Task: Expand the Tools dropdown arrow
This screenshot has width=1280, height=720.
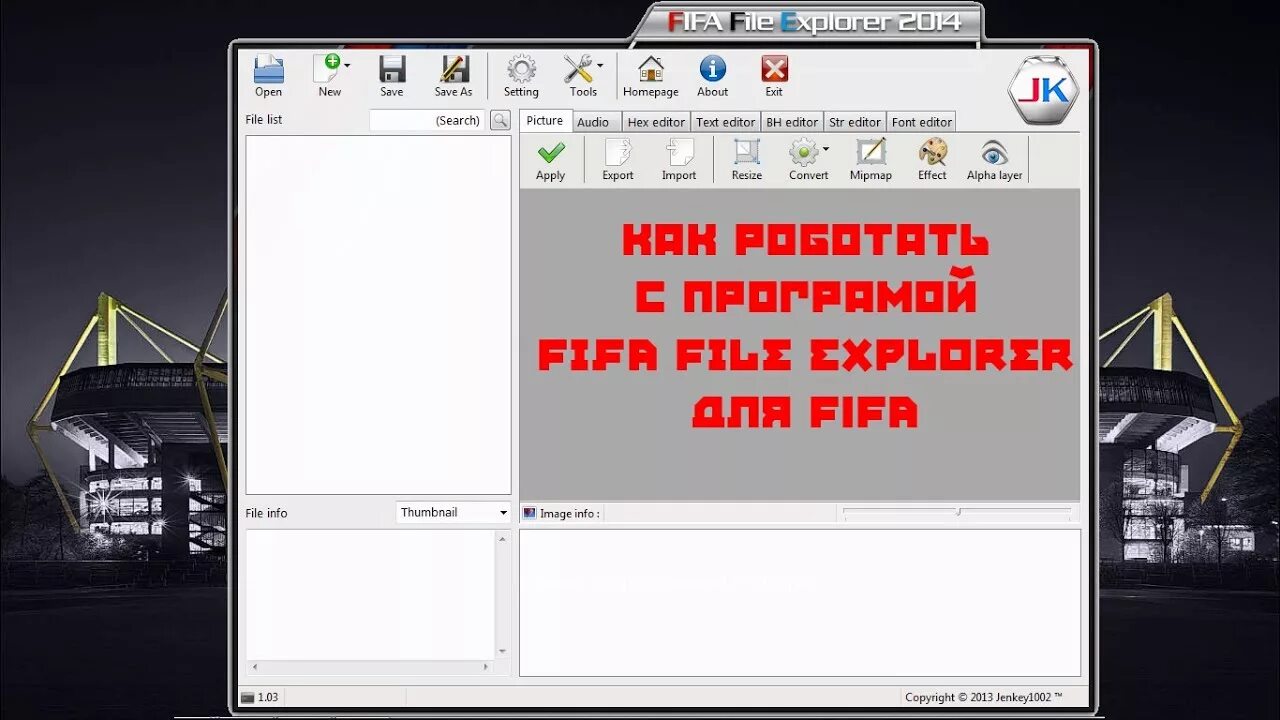Action: point(600,66)
